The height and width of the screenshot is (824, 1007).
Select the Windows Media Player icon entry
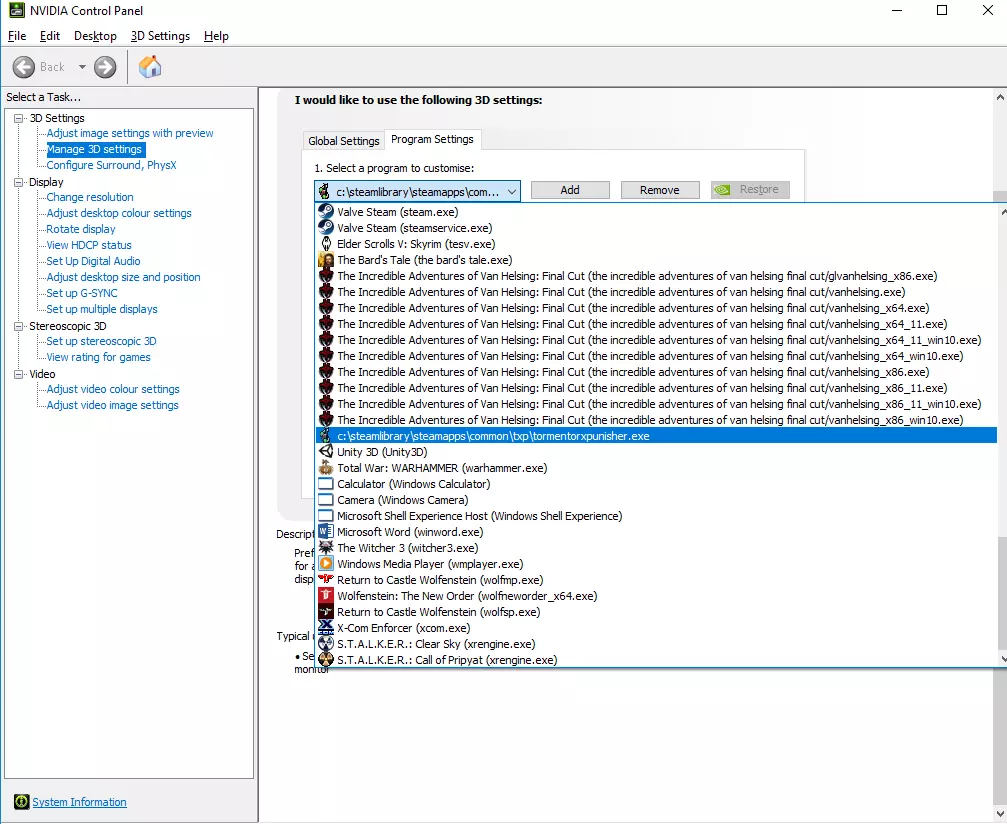(x=325, y=564)
